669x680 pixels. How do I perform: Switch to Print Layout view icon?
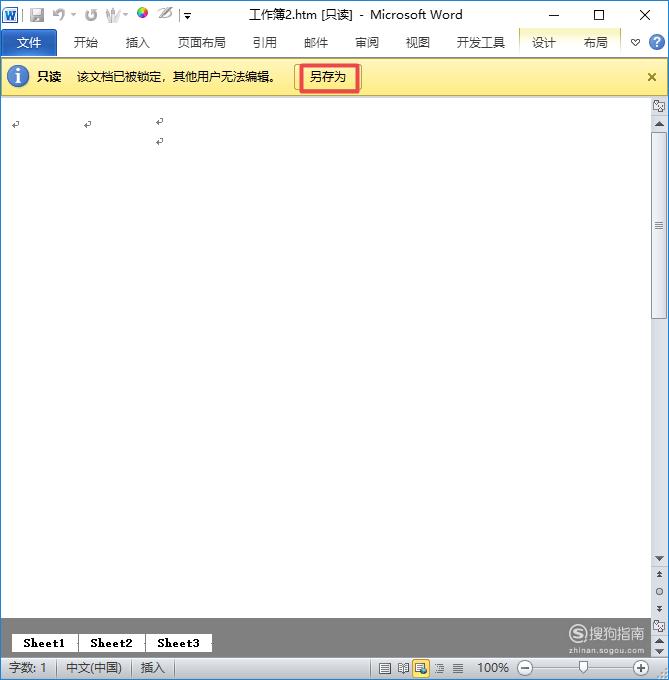[x=385, y=668]
